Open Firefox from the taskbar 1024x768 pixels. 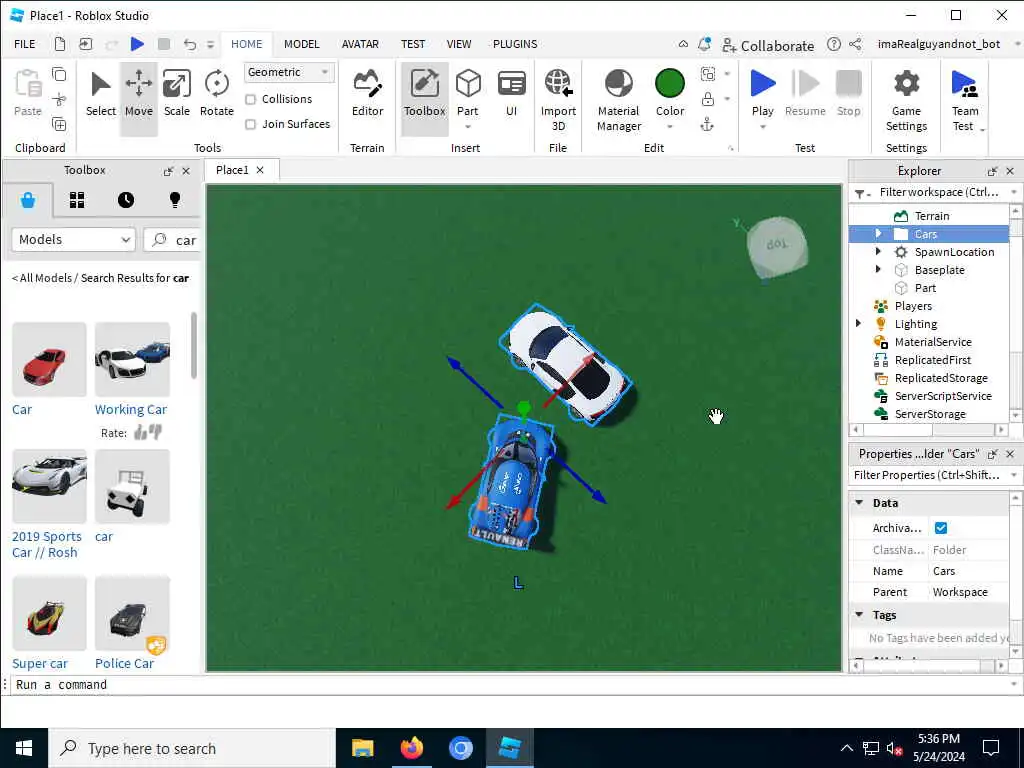[411, 748]
